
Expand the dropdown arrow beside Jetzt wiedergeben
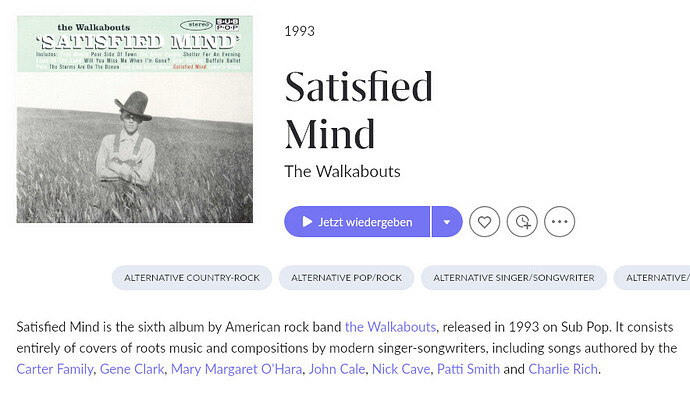pyautogui.click(x=447, y=222)
